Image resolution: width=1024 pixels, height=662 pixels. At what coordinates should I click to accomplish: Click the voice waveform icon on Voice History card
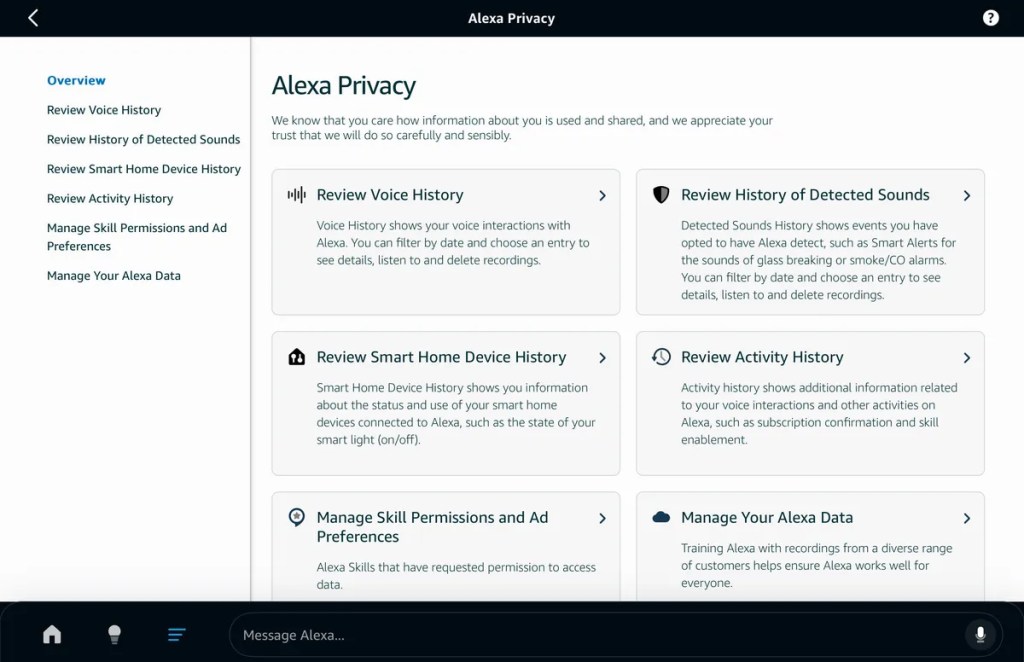tap(296, 195)
